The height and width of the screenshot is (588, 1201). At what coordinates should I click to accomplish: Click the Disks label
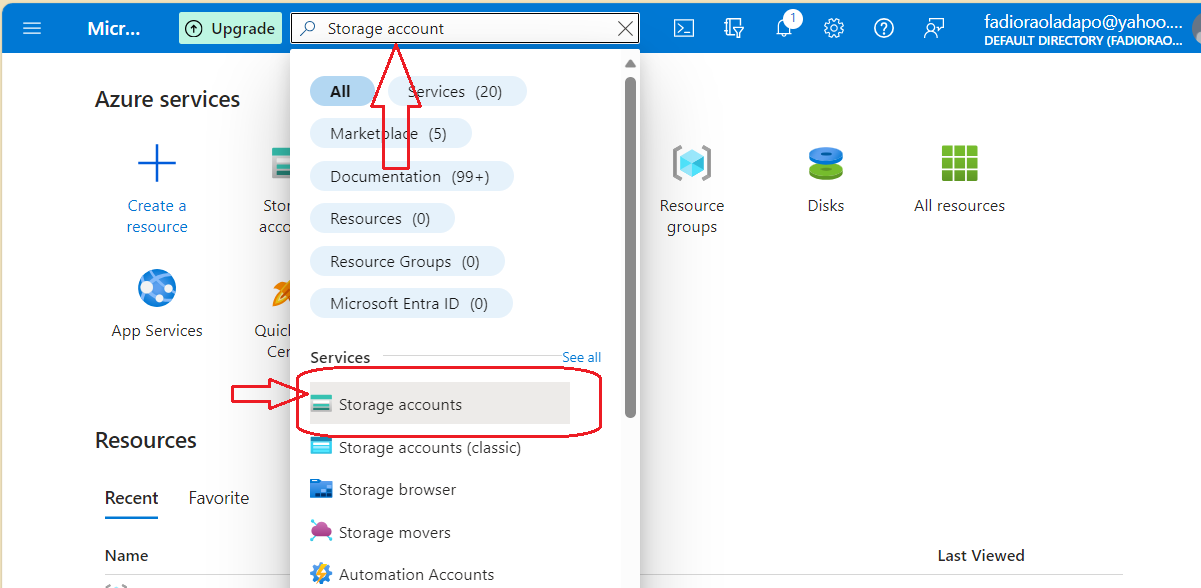coord(826,205)
